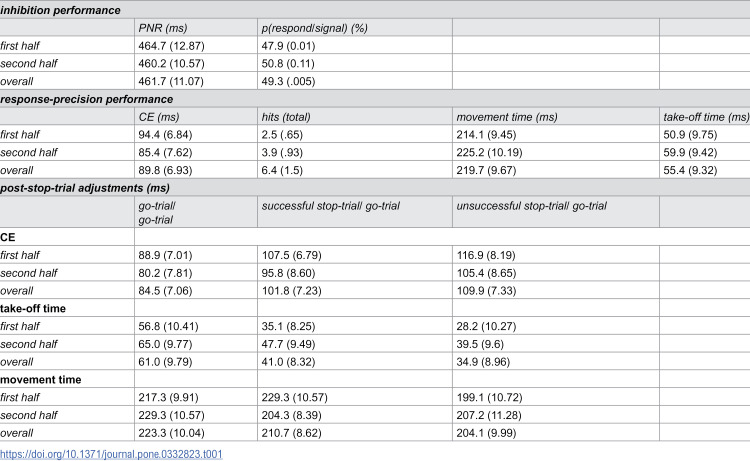Viewport: 750px width, 461px height.
Task: Select the bold 'movement time' subsection label
Action: [41, 380]
